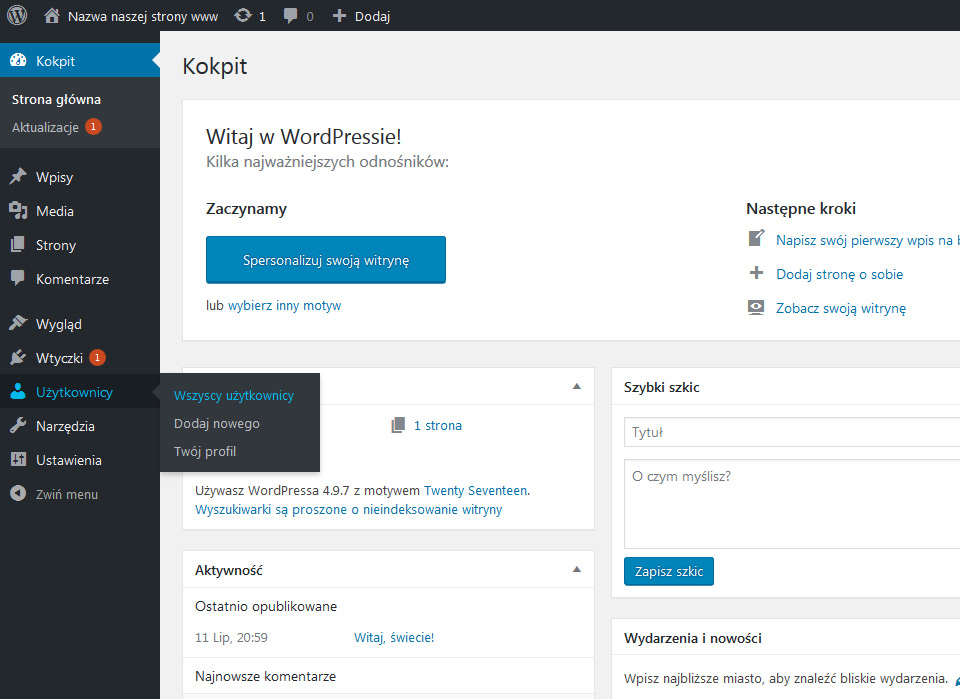
Task: Follow the wybierz inny motyw link
Action: [x=285, y=305]
